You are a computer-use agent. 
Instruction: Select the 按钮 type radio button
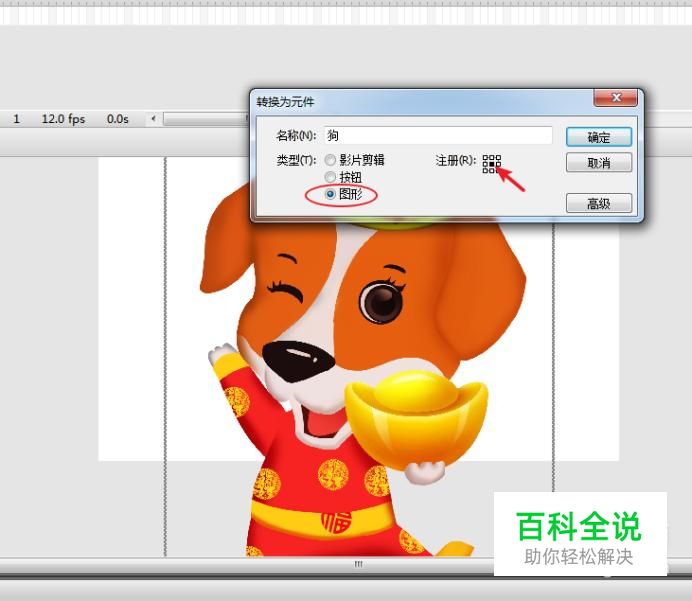(330, 177)
